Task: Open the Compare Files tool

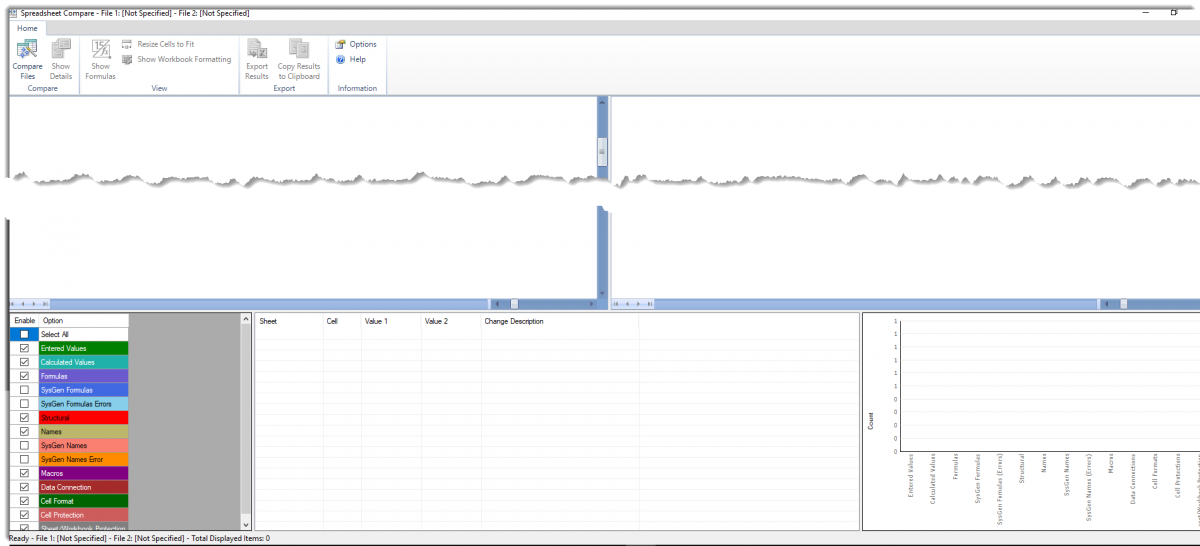Action: click(x=27, y=59)
